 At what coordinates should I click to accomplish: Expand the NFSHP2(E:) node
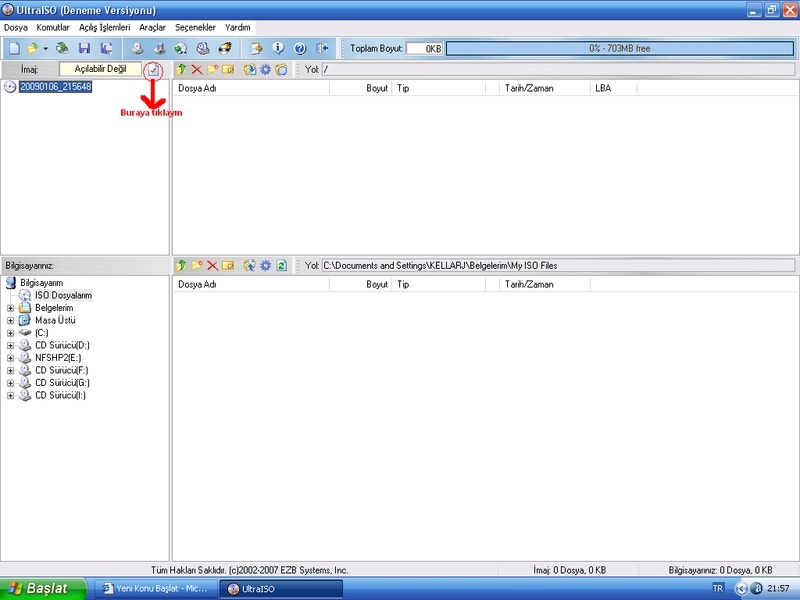coord(10,358)
